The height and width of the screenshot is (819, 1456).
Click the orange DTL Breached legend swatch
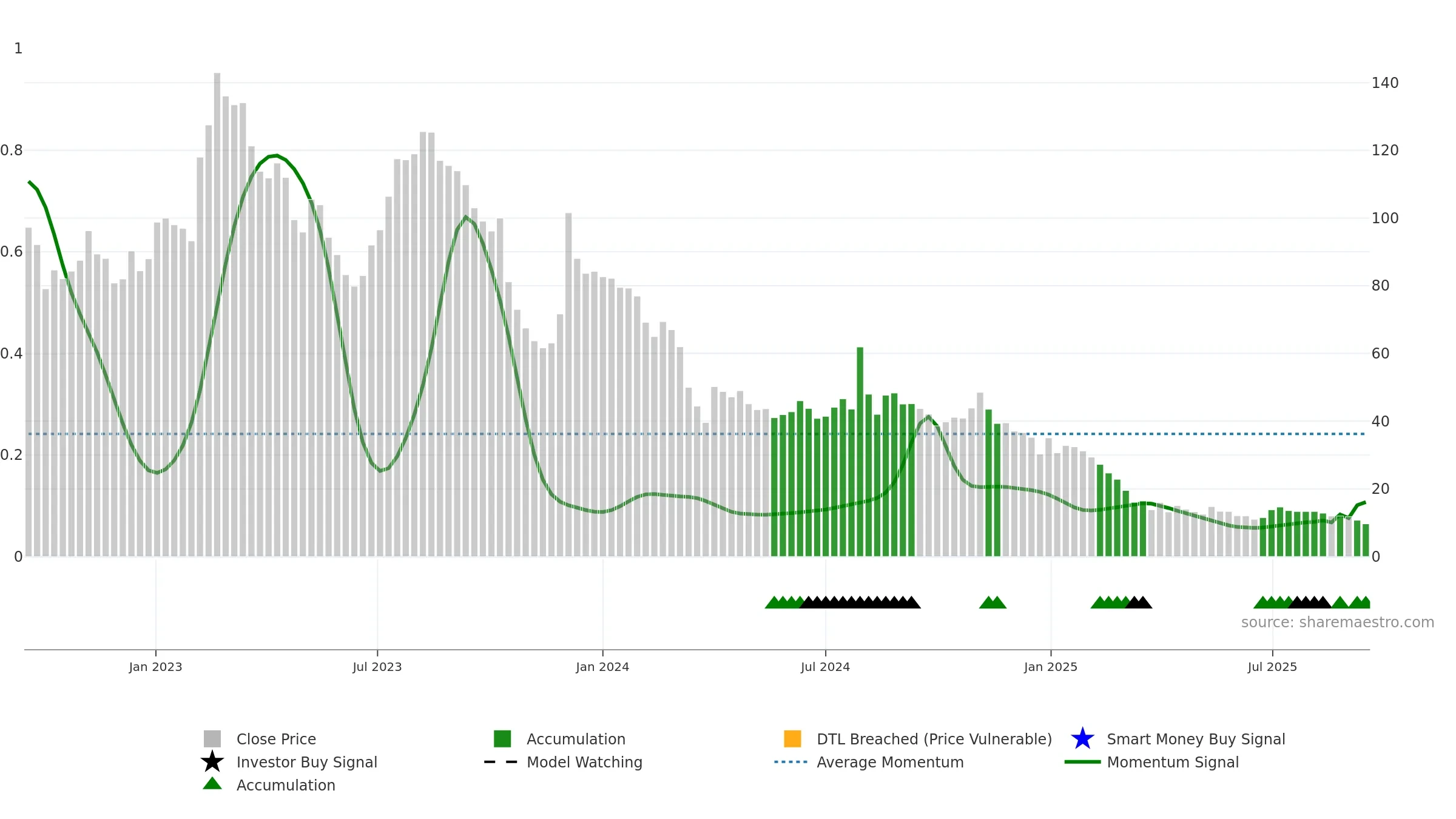(792, 739)
